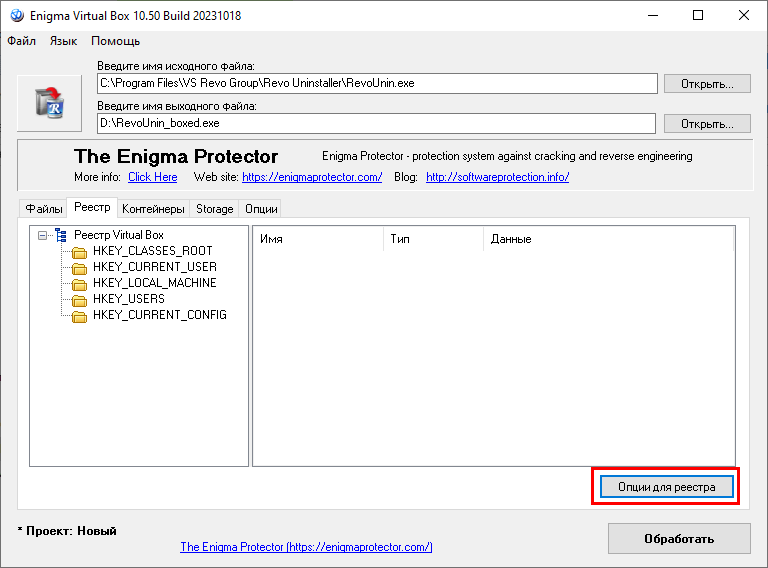
Task: Click the HKEY_USERS folder icon
Action: point(79,300)
